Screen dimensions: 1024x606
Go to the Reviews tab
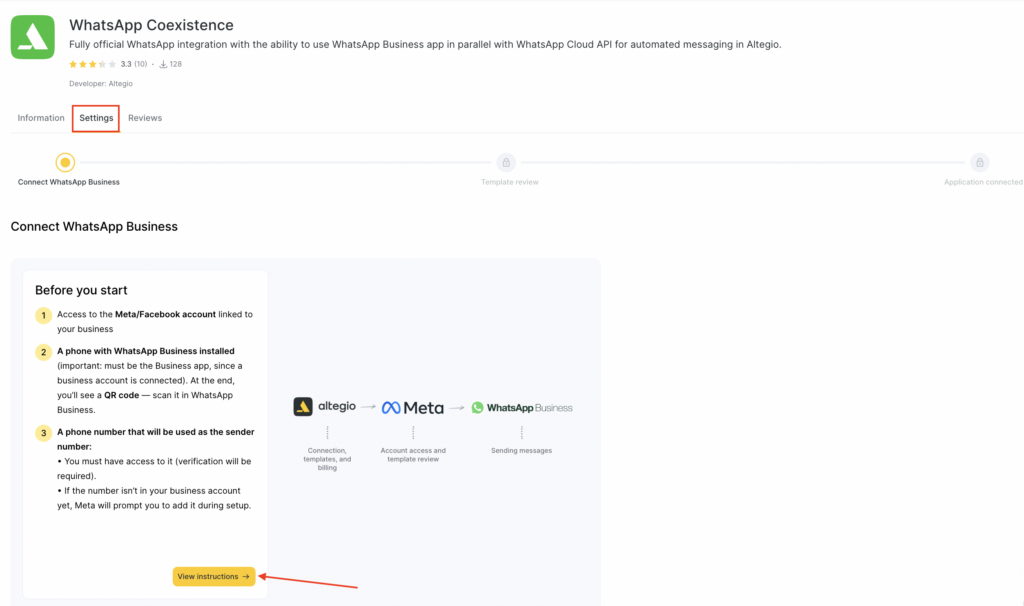point(145,118)
